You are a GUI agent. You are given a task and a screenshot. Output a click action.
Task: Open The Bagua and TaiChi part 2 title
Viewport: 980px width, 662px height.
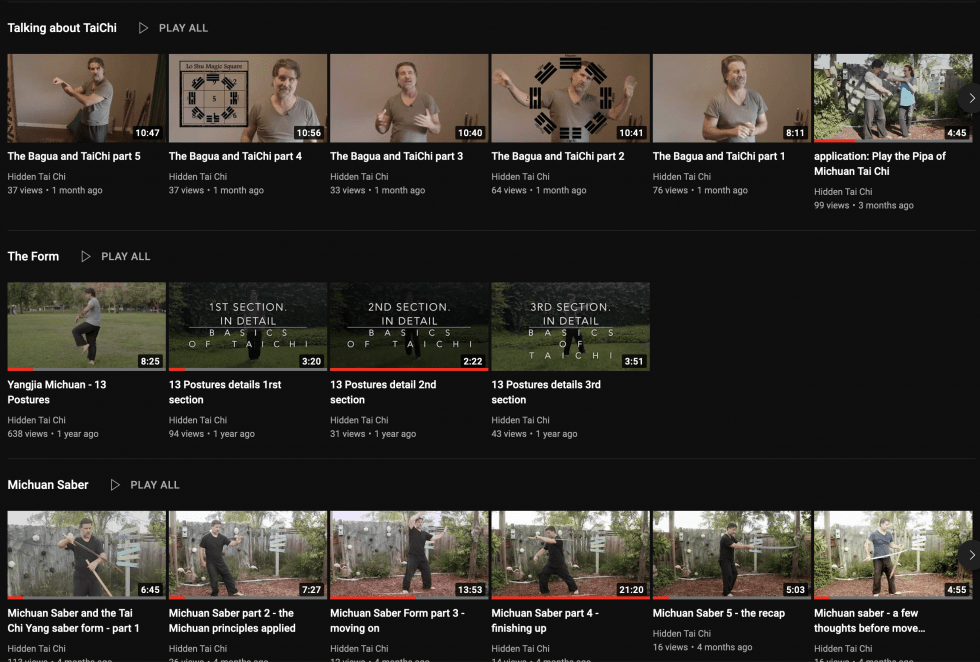click(x=557, y=156)
